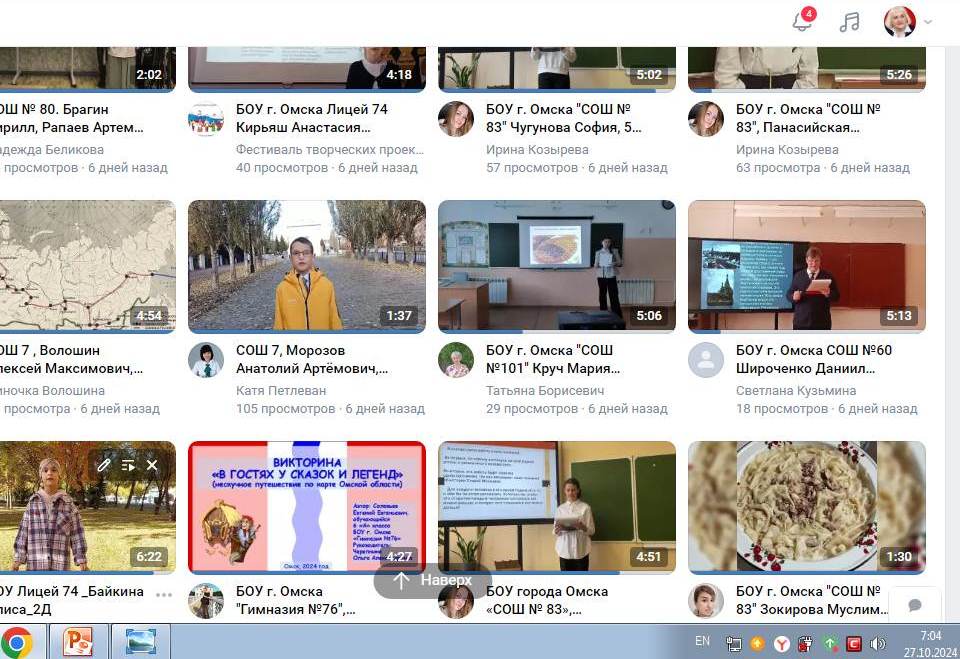Play the 5:13 video with red board
Viewport: 960px width, 659px height.
coord(807,266)
